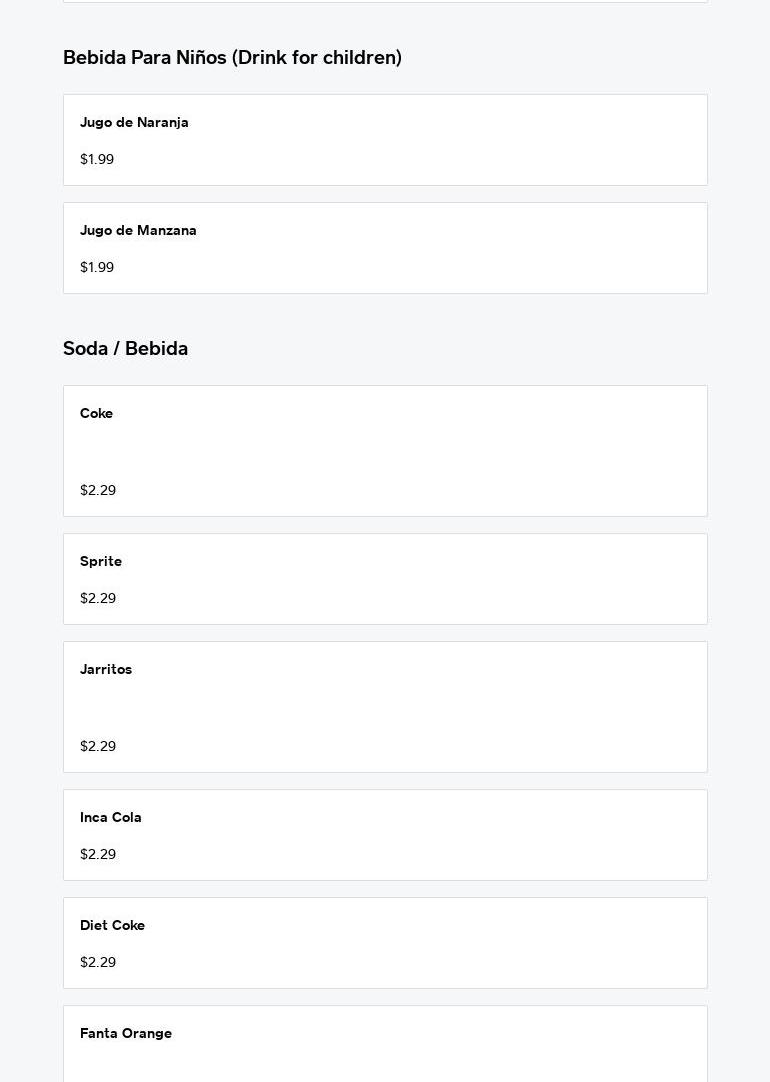Select the Fanta Orange item
770x1082 pixels.
(385, 1044)
